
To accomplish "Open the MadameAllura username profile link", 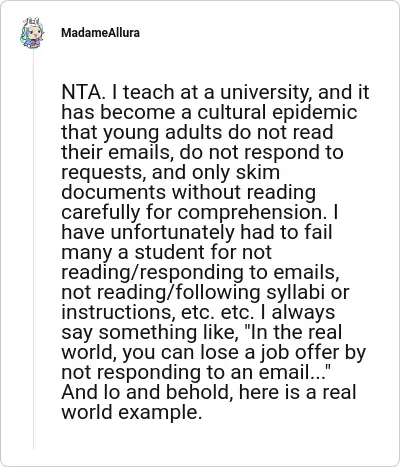I will 100,33.
